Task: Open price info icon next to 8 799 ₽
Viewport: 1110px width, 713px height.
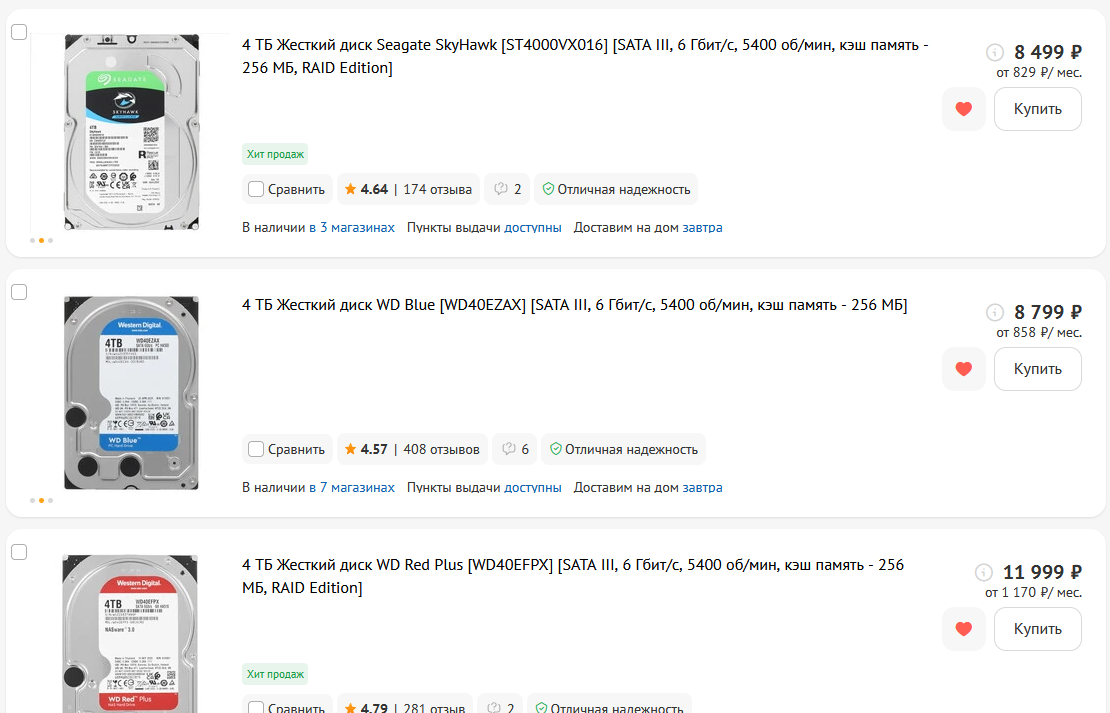Action: point(995,312)
